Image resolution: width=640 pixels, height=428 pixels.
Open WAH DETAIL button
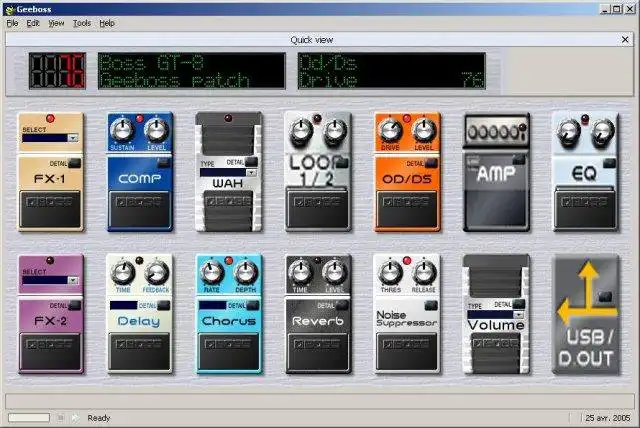251,162
